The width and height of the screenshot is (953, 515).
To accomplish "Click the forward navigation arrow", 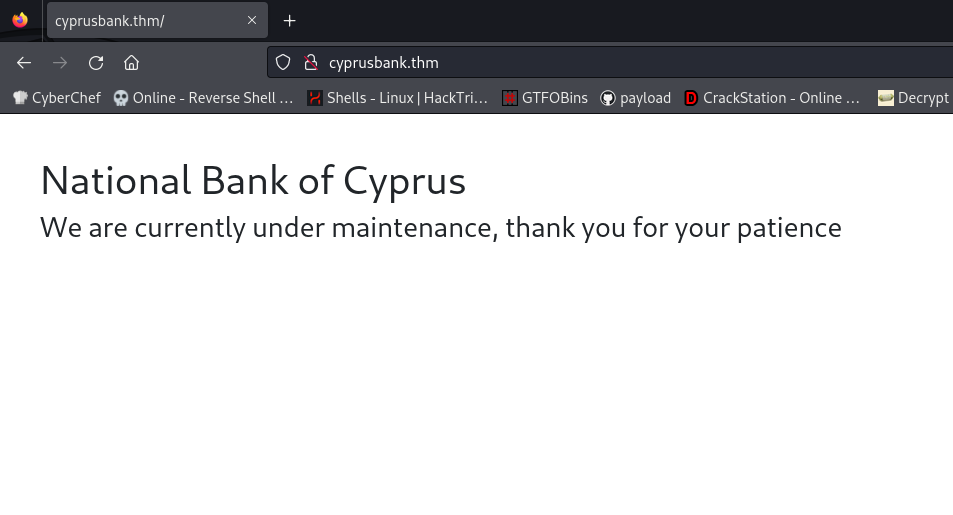I will coord(60,63).
